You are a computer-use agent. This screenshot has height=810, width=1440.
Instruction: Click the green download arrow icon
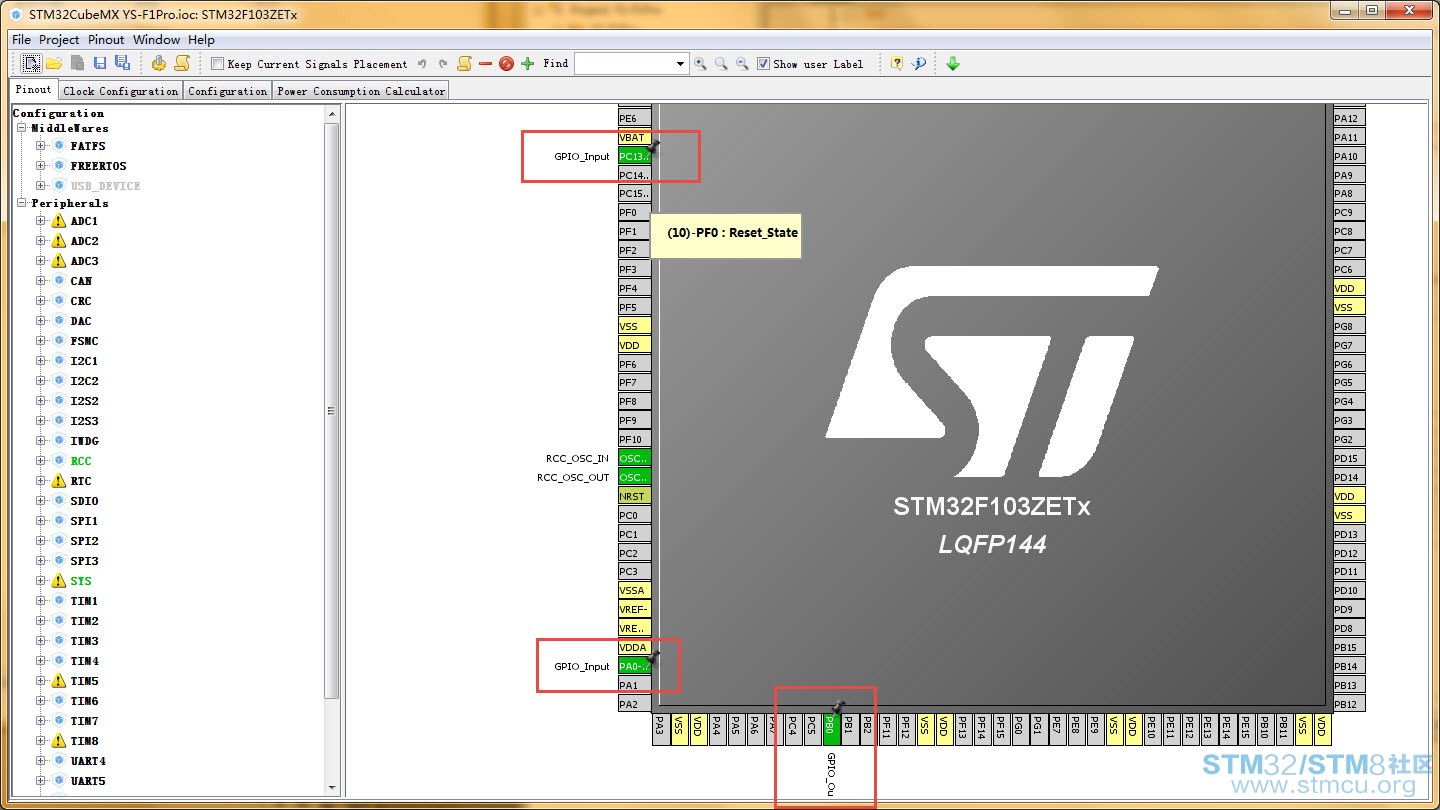pyautogui.click(x=953, y=63)
